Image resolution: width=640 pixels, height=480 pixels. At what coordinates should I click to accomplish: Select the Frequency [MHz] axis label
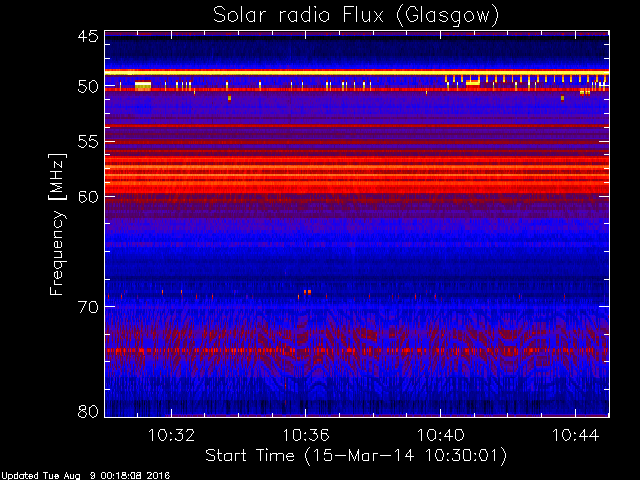[57, 224]
